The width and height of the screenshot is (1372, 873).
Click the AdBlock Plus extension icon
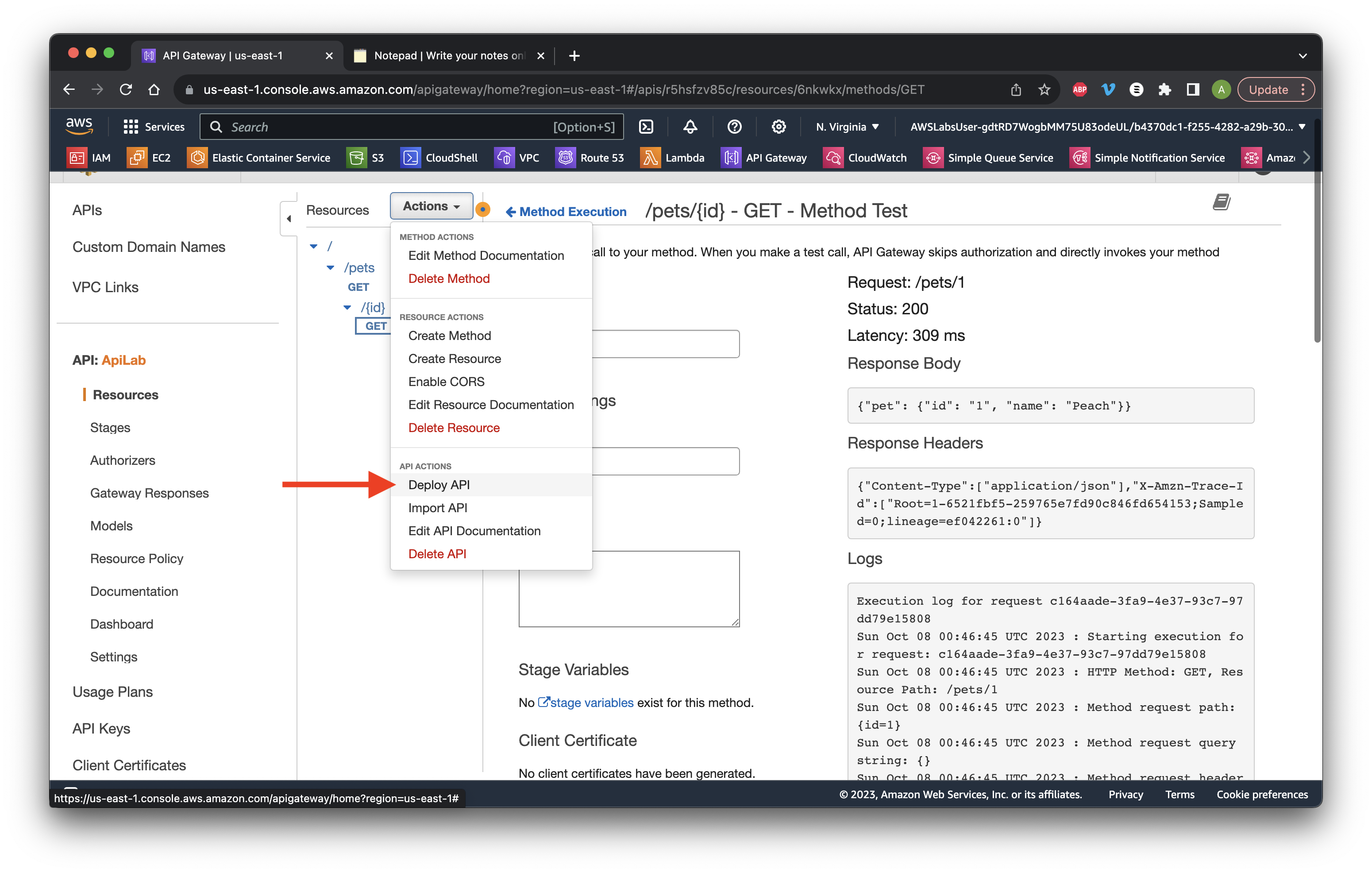1079,89
